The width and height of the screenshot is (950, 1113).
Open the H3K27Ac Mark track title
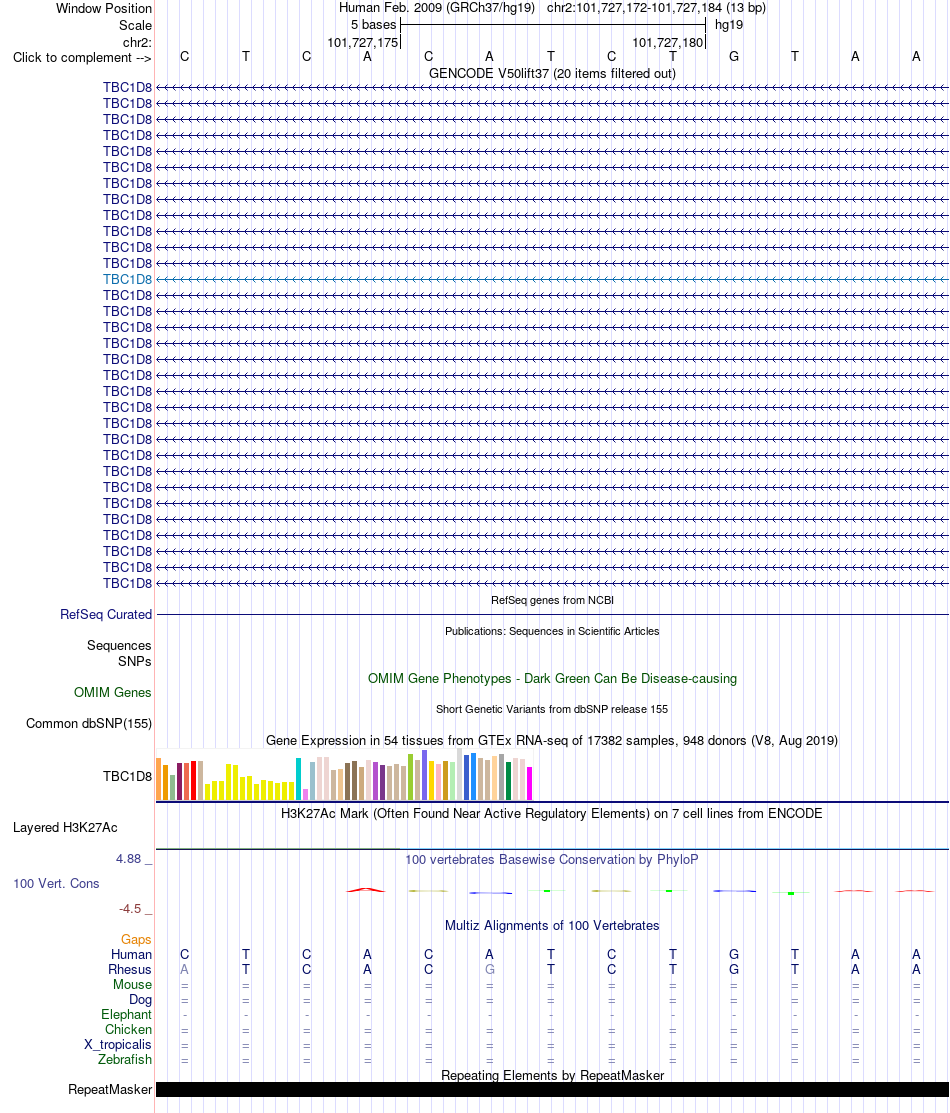click(552, 813)
